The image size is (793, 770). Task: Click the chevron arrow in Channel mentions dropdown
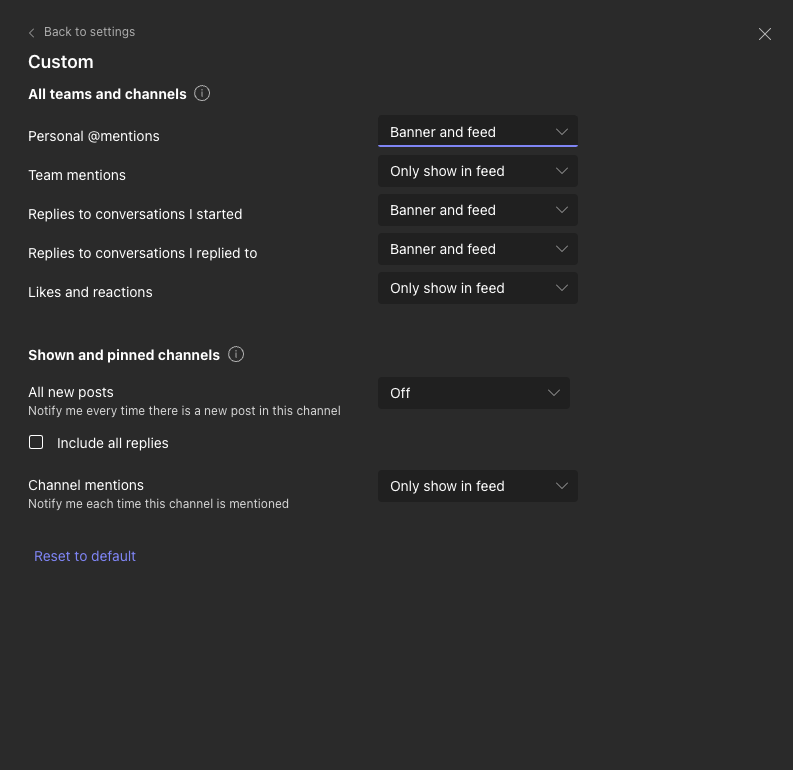tap(561, 486)
